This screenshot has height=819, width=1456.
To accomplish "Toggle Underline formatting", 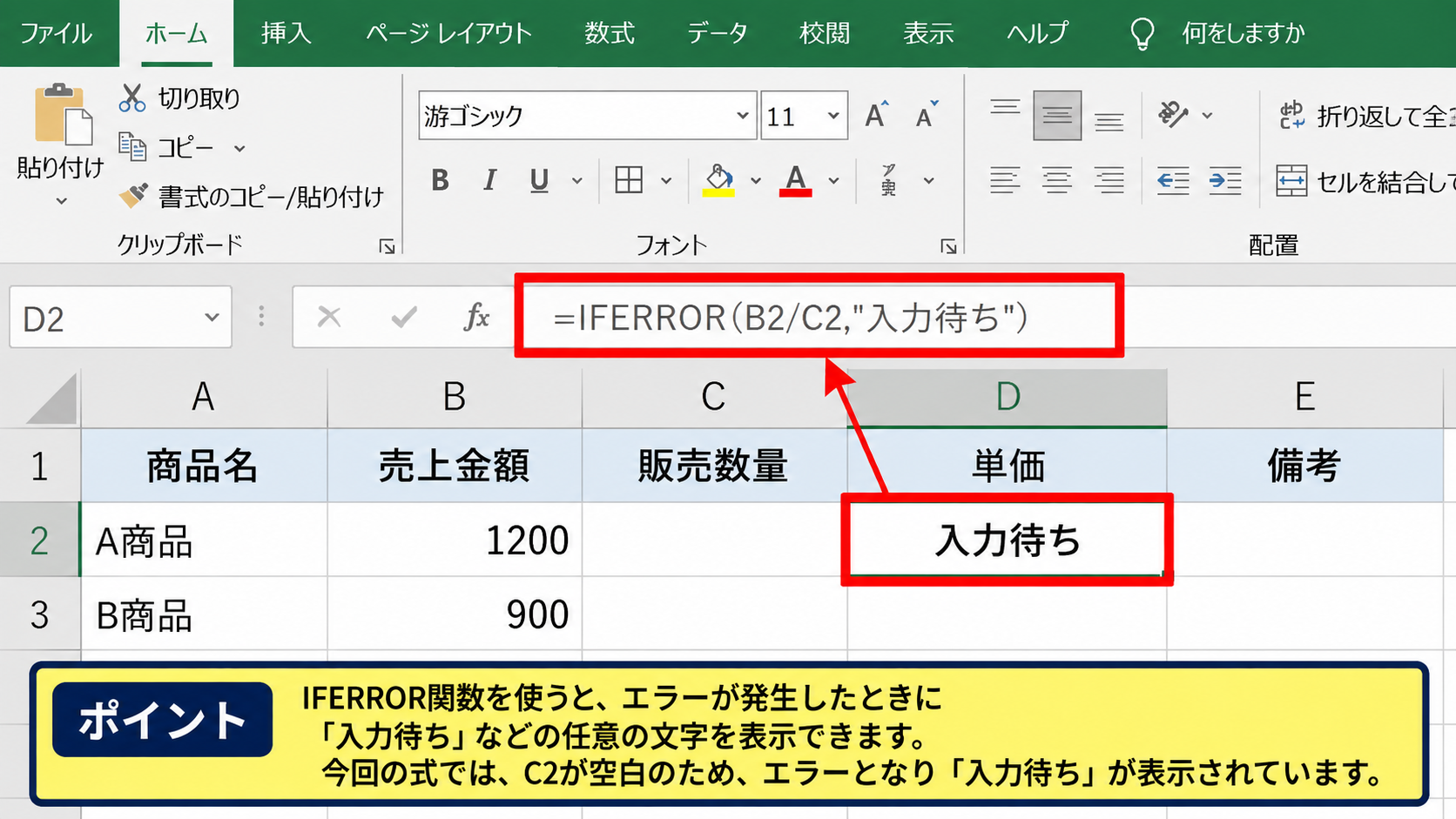I will pyautogui.click(x=539, y=180).
